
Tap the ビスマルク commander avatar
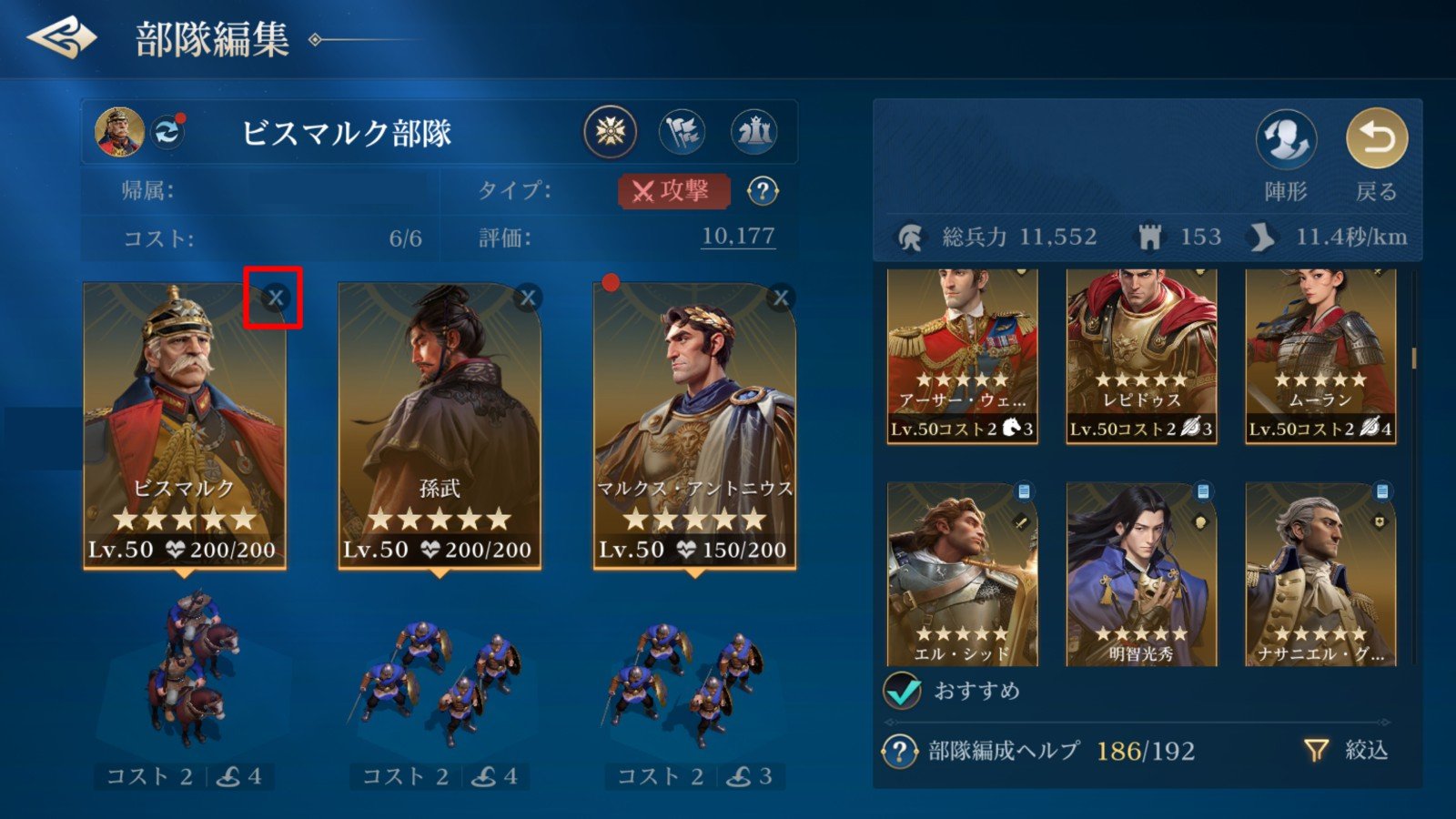[120, 132]
